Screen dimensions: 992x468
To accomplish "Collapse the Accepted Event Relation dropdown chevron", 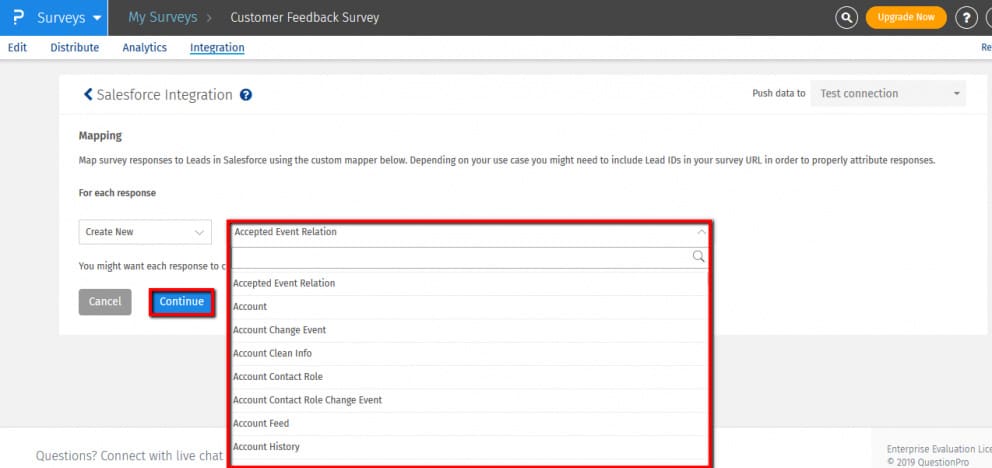I will [700, 232].
